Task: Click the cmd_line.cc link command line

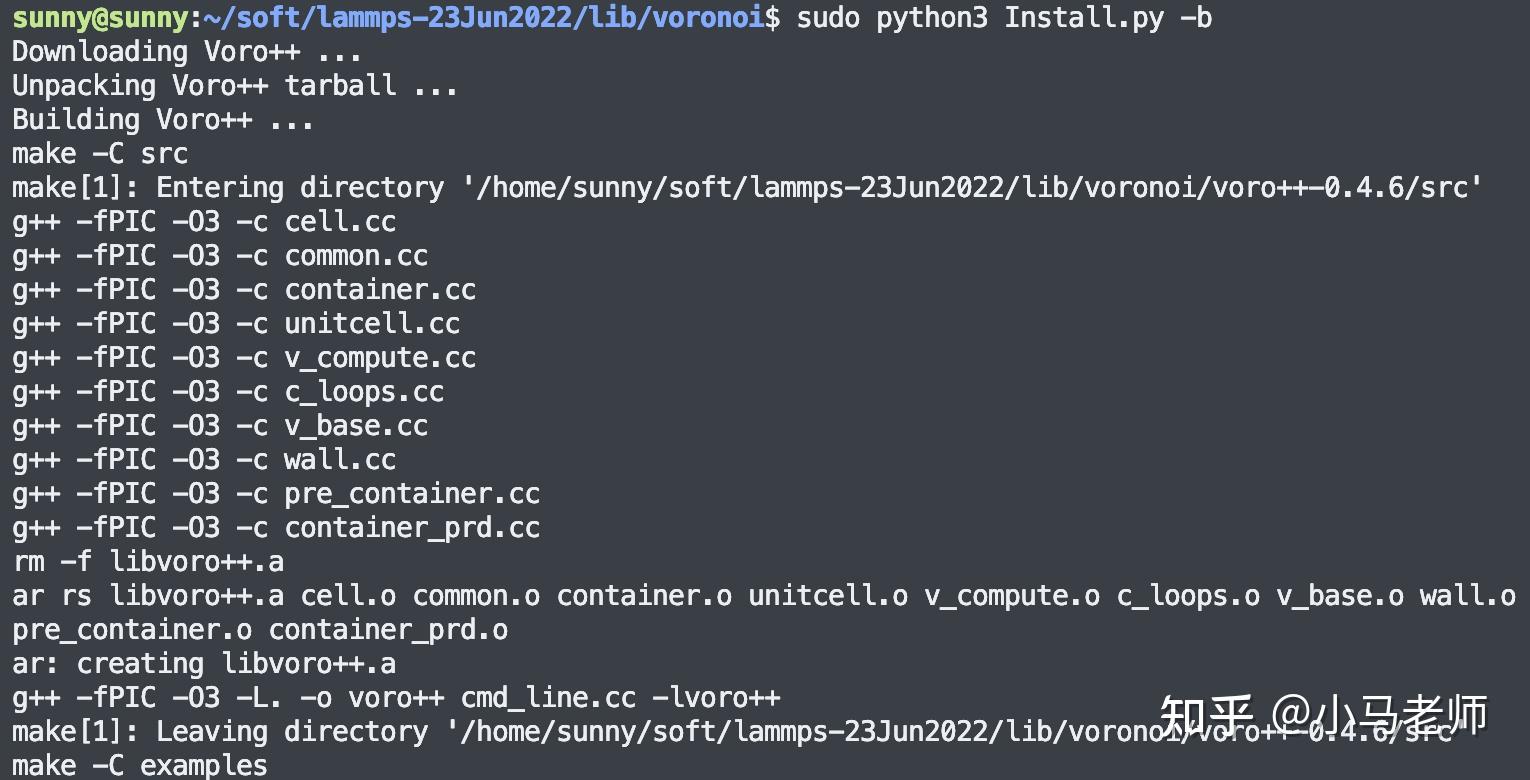Action: [396, 697]
